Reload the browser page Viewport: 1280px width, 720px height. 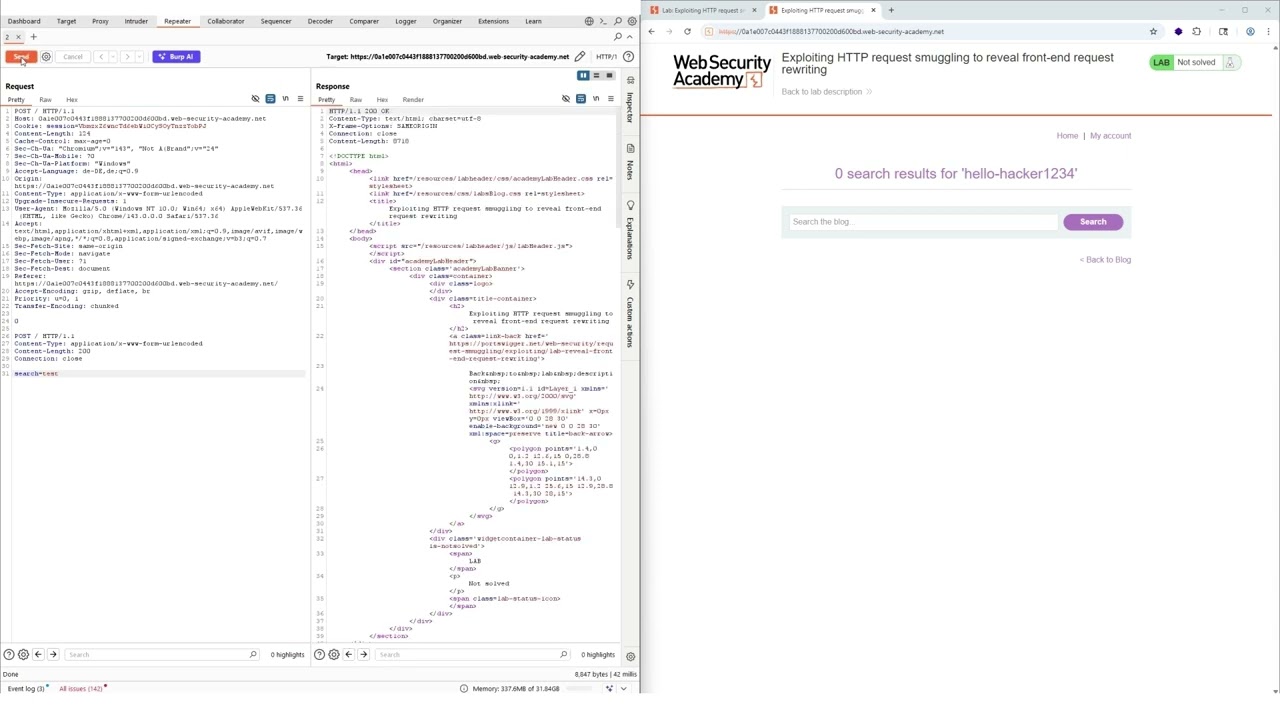point(687,32)
